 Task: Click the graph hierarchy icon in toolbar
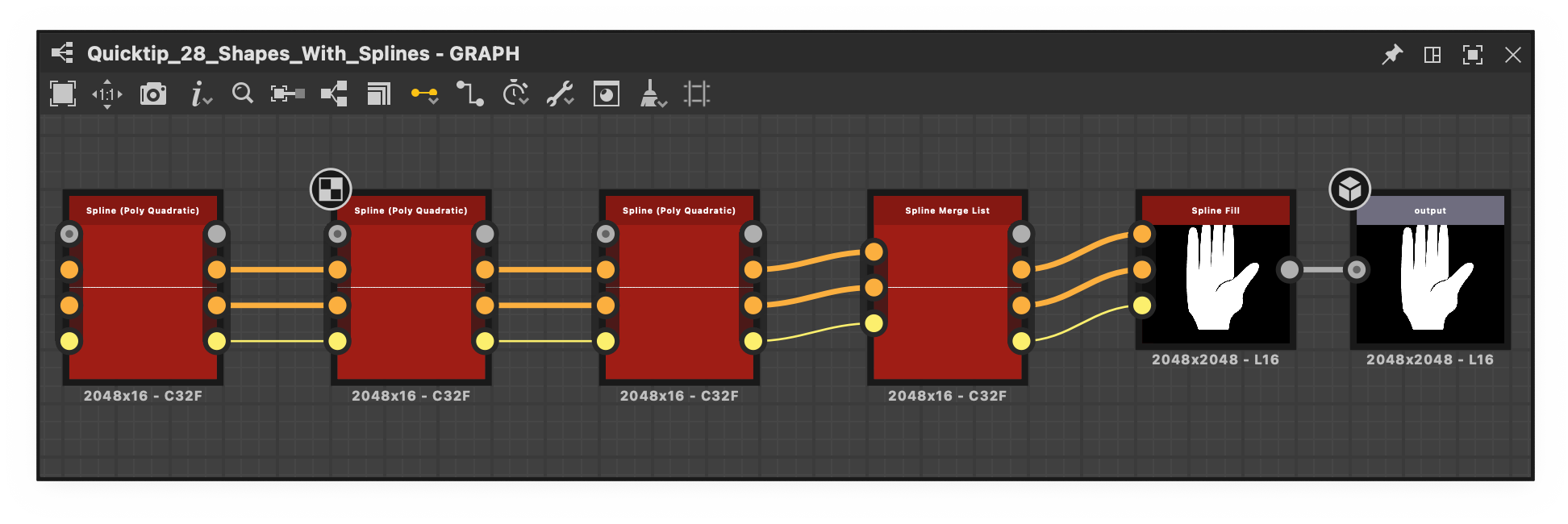pyautogui.click(x=334, y=94)
